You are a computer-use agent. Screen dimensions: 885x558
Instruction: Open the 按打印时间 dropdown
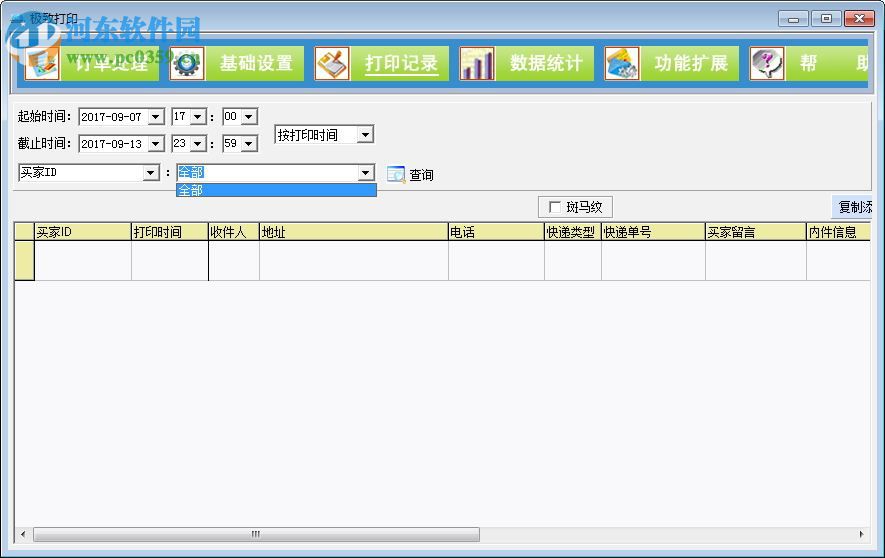365,135
